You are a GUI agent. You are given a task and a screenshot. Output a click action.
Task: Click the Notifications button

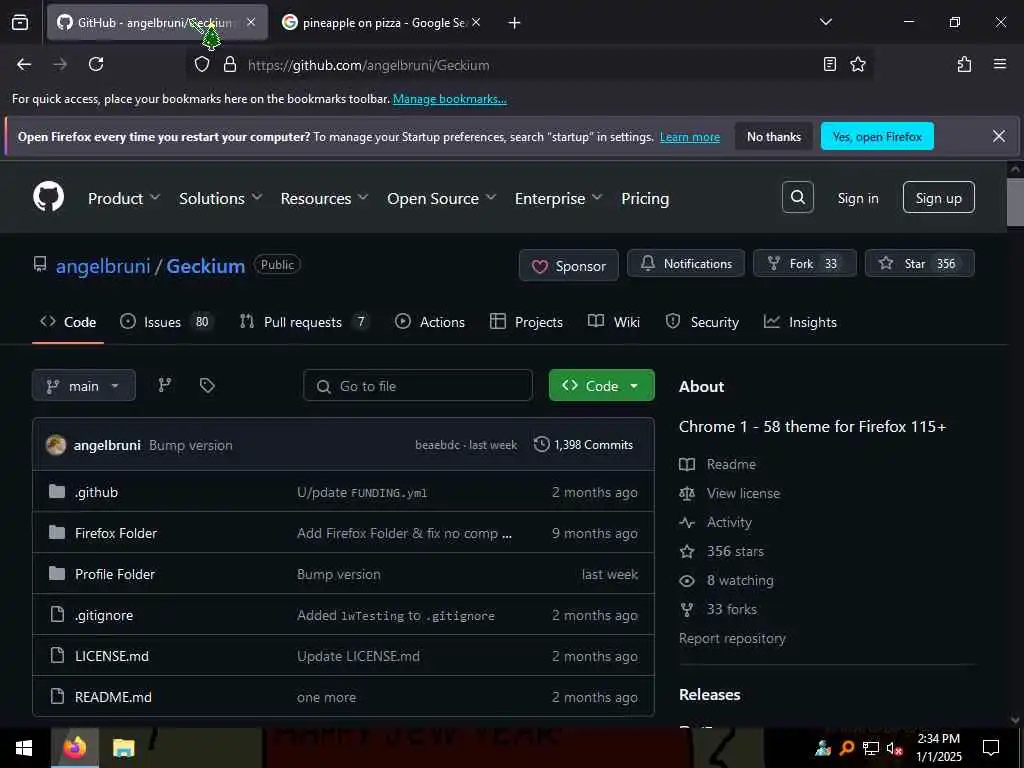[686, 263]
